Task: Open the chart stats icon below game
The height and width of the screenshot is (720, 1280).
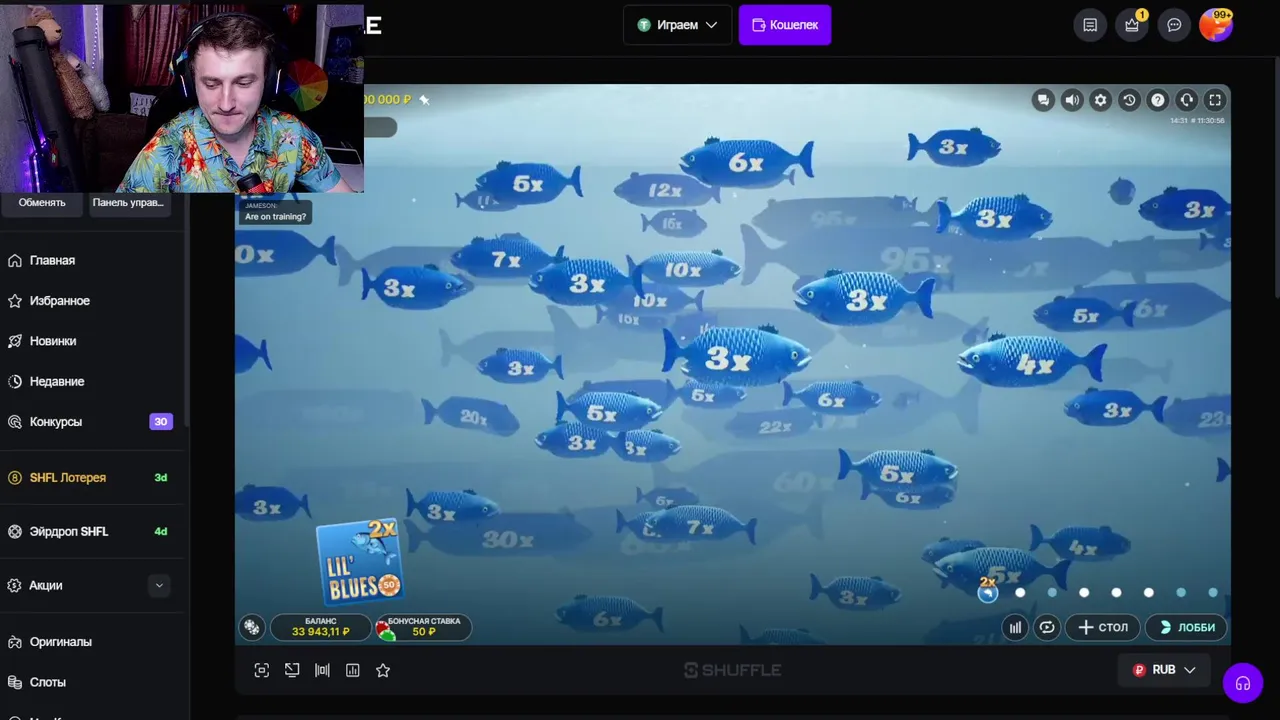Action: [x=352, y=670]
